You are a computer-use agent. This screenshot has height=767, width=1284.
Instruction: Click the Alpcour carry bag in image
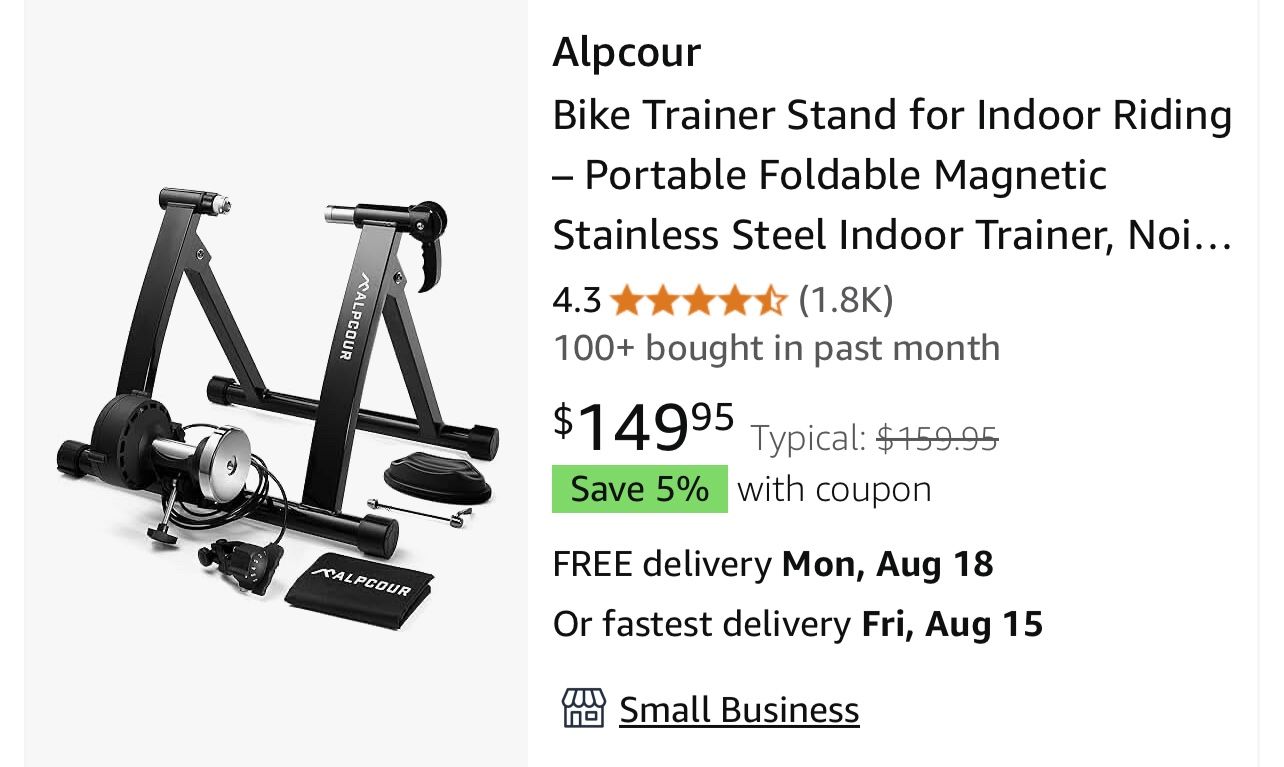[x=360, y=590]
